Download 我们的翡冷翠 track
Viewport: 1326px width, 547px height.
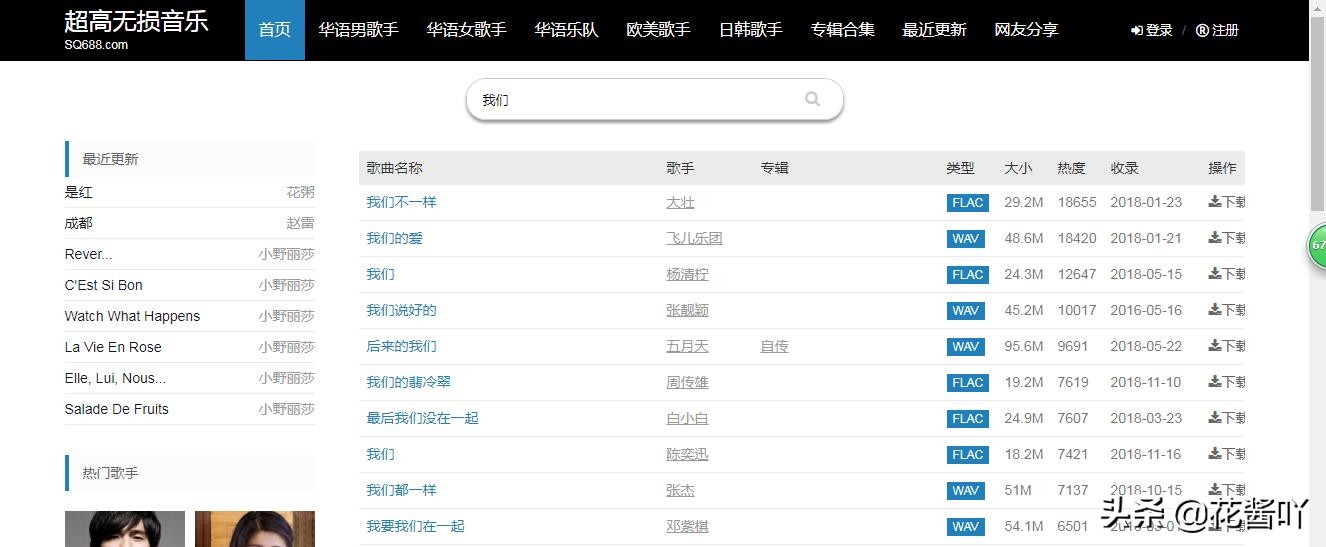[1226, 382]
